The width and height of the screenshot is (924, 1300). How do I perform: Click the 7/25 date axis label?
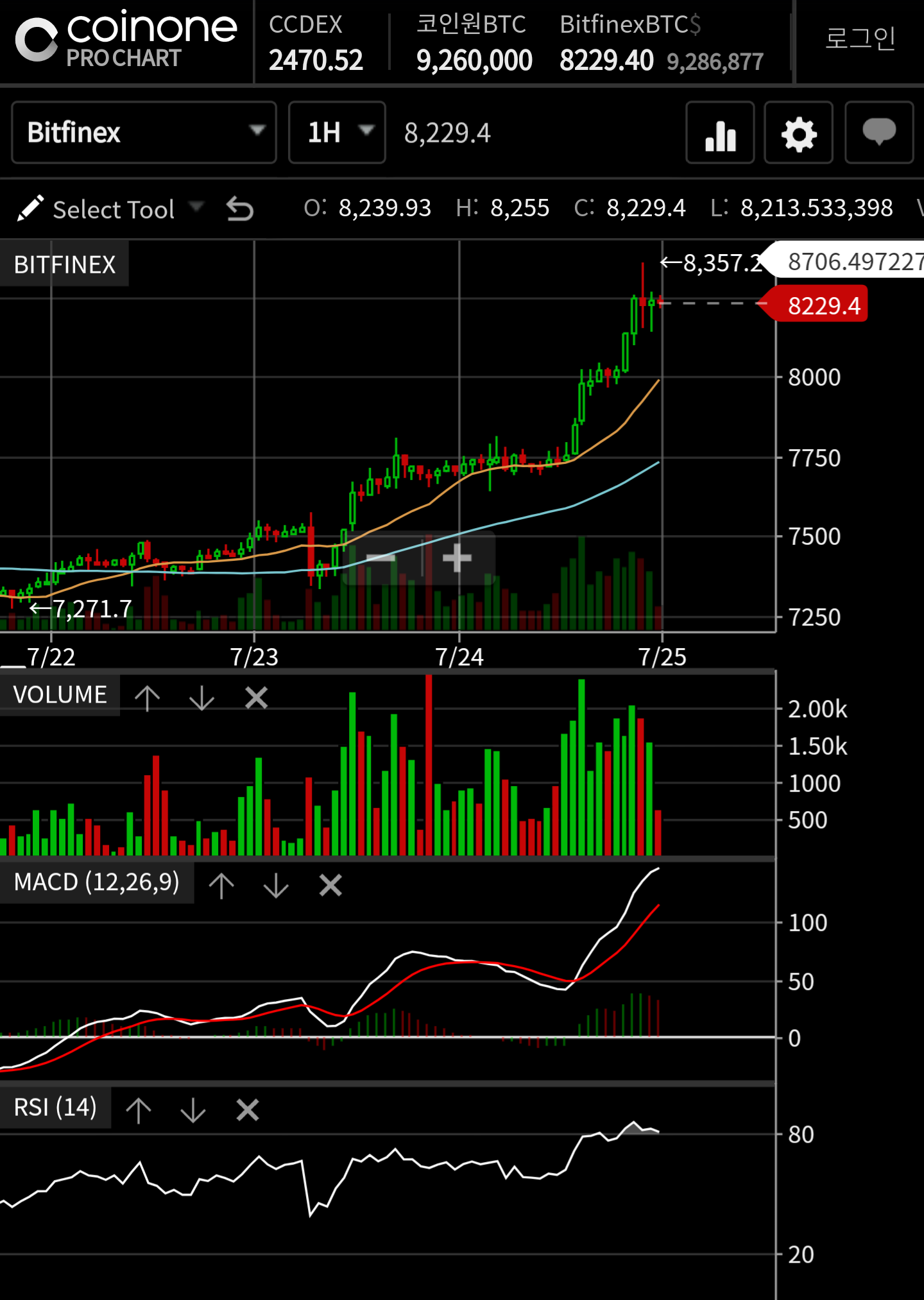662,657
